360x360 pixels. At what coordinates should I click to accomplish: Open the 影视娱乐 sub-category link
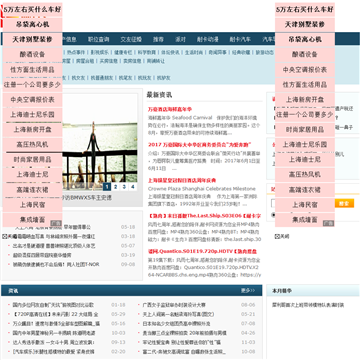click(x=100, y=52)
